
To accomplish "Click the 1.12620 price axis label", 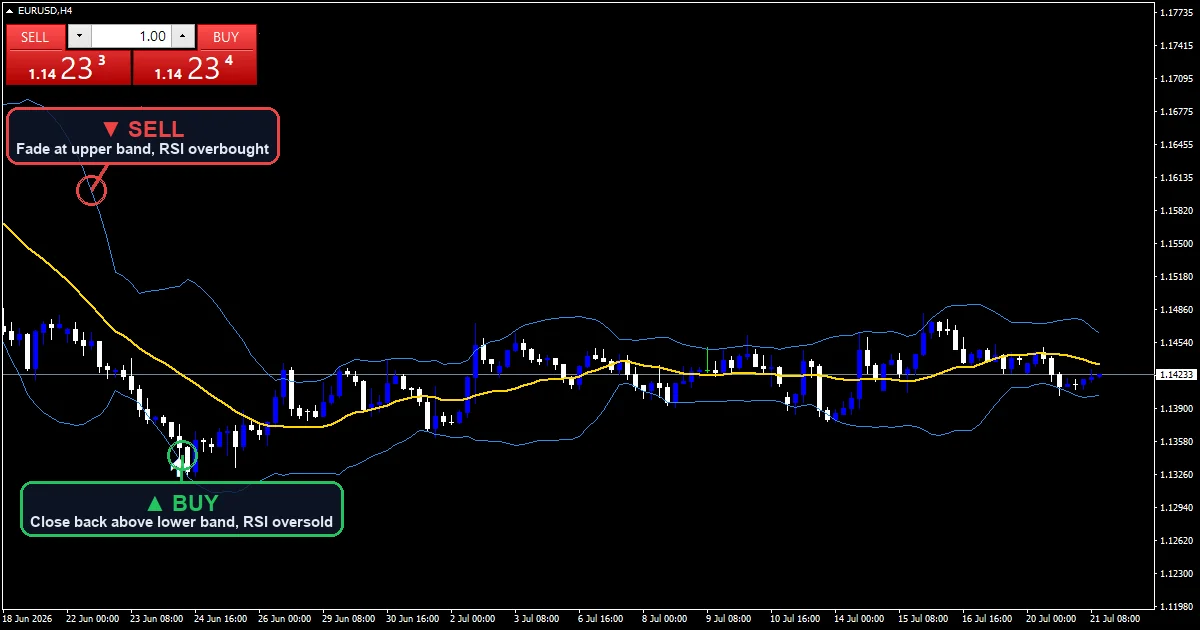I will coord(1176,540).
